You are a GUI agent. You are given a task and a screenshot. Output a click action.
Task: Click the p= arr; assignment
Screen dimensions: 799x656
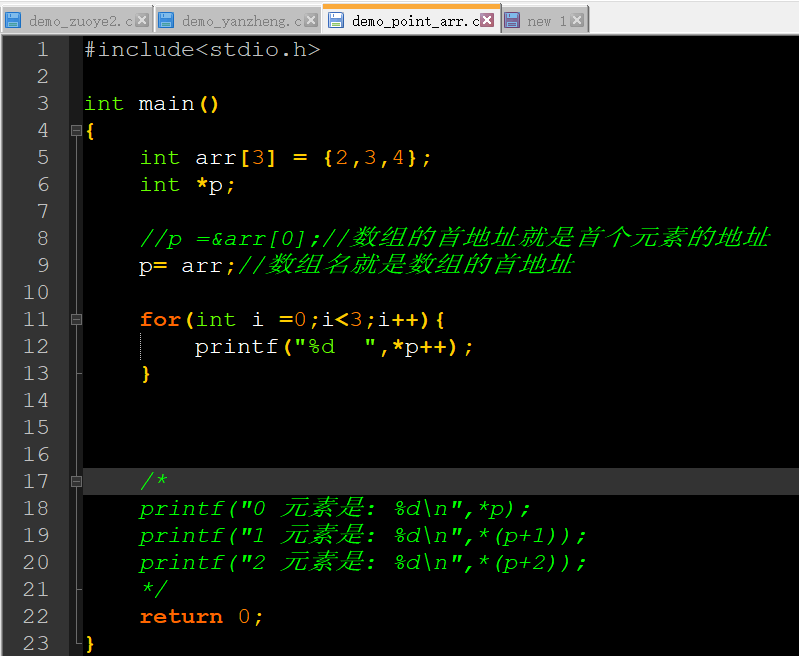pyautogui.click(x=187, y=266)
